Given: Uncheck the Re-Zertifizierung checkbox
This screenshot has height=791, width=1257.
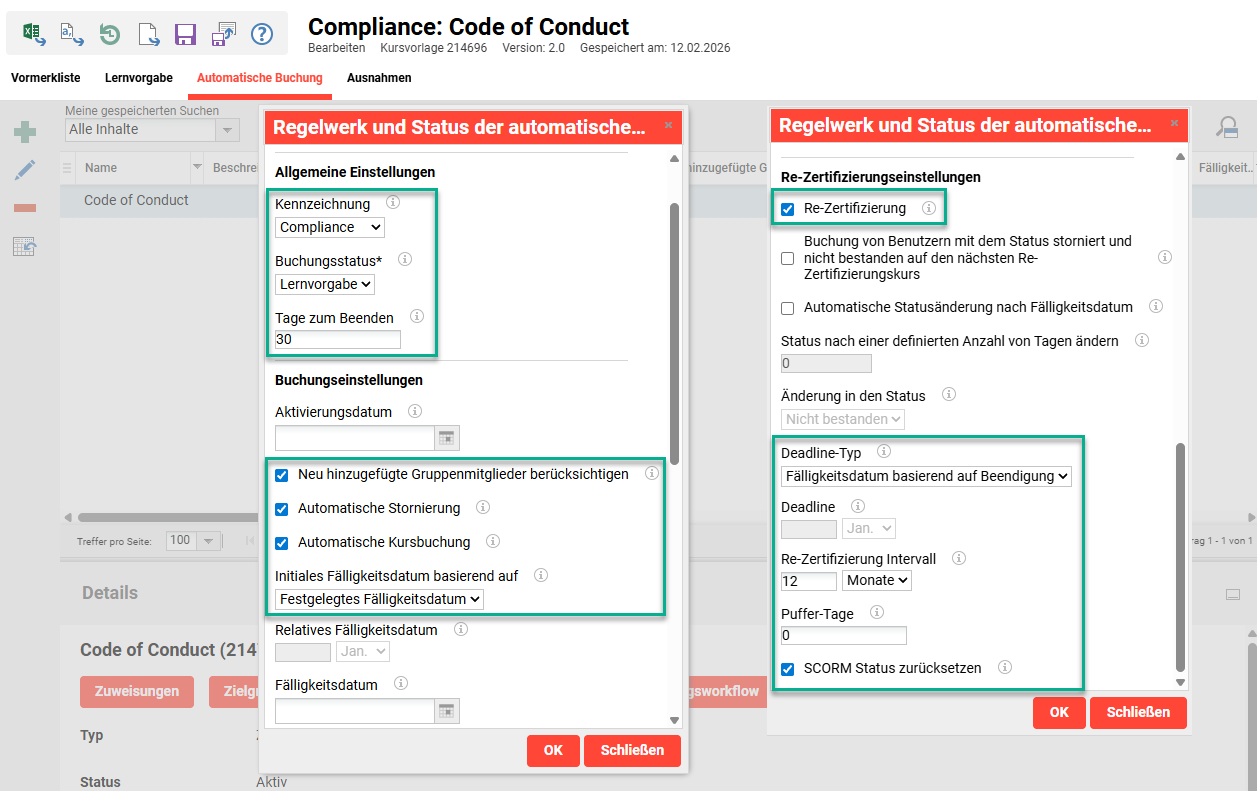Looking at the screenshot, I should 788,209.
